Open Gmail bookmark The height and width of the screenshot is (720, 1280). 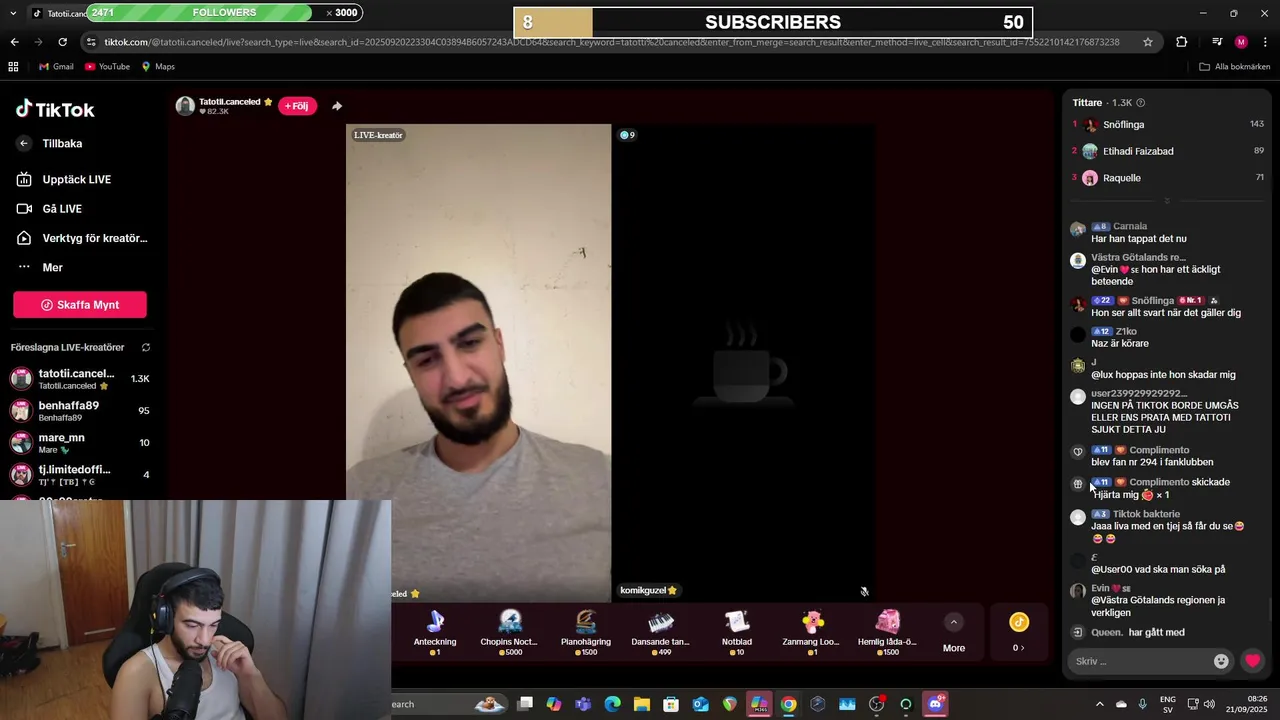pyautogui.click(x=56, y=67)
